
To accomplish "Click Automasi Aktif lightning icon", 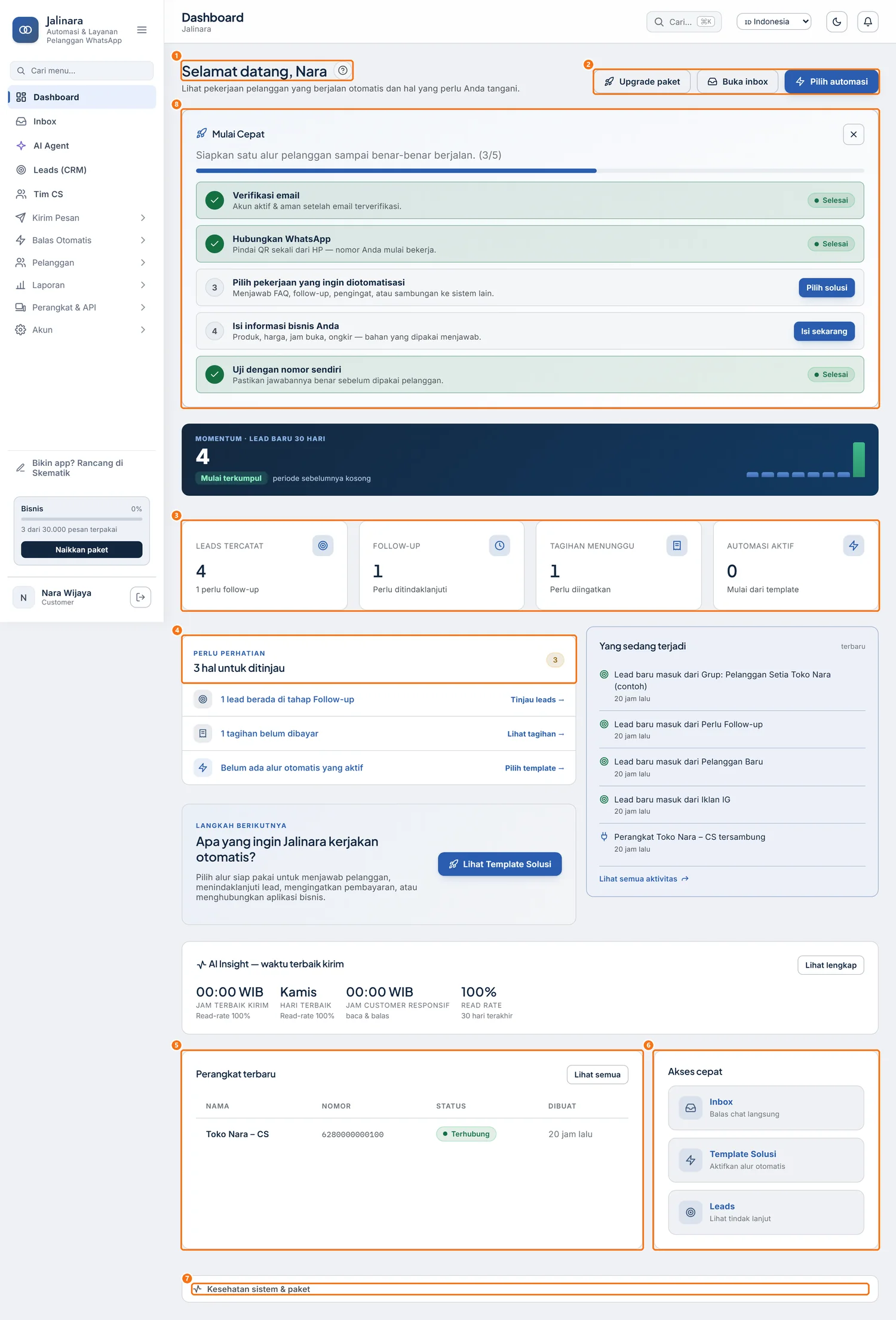I will click(x=854, y=545).
